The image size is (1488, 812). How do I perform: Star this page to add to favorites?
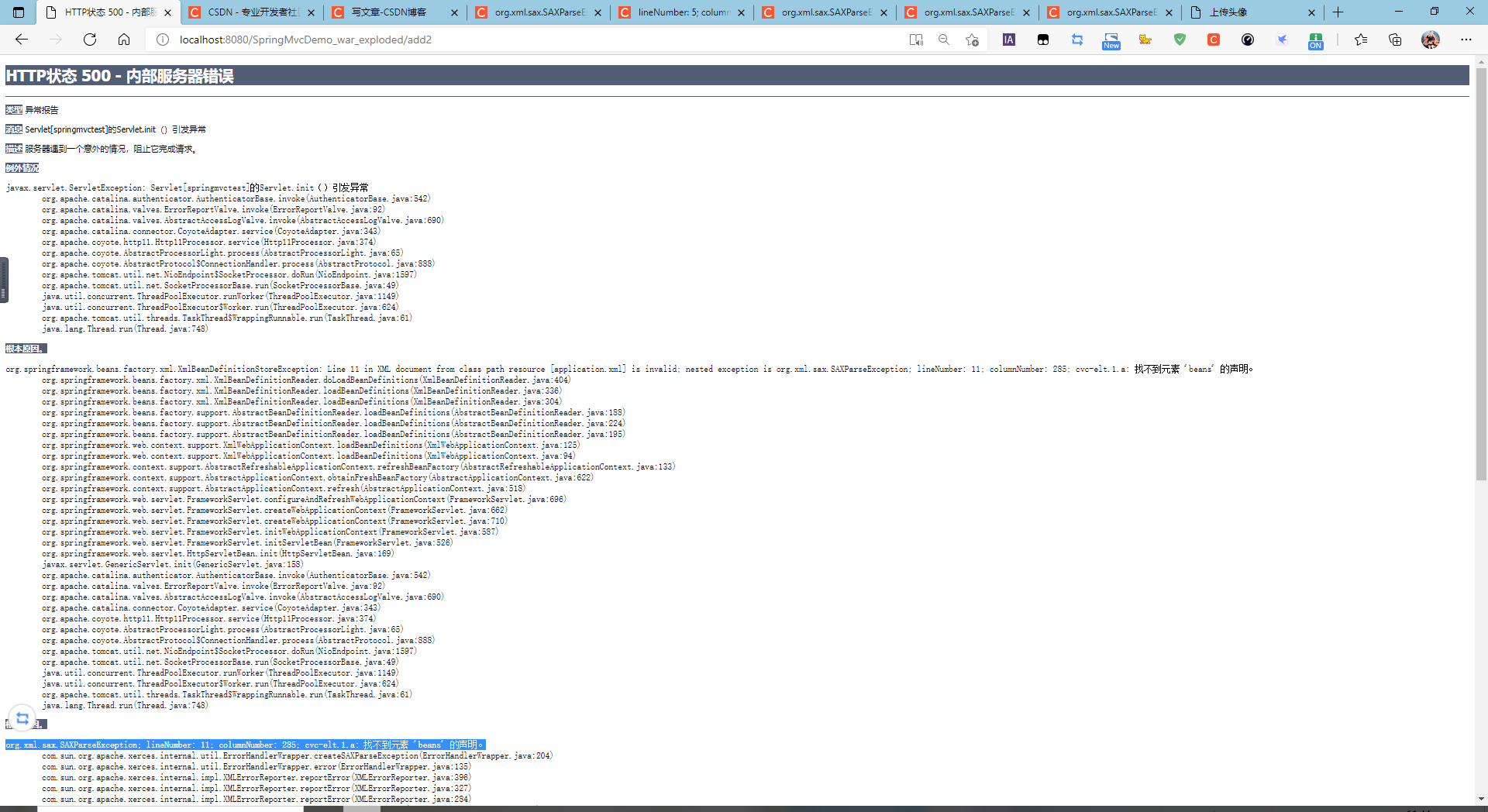(x=973, y=40)
